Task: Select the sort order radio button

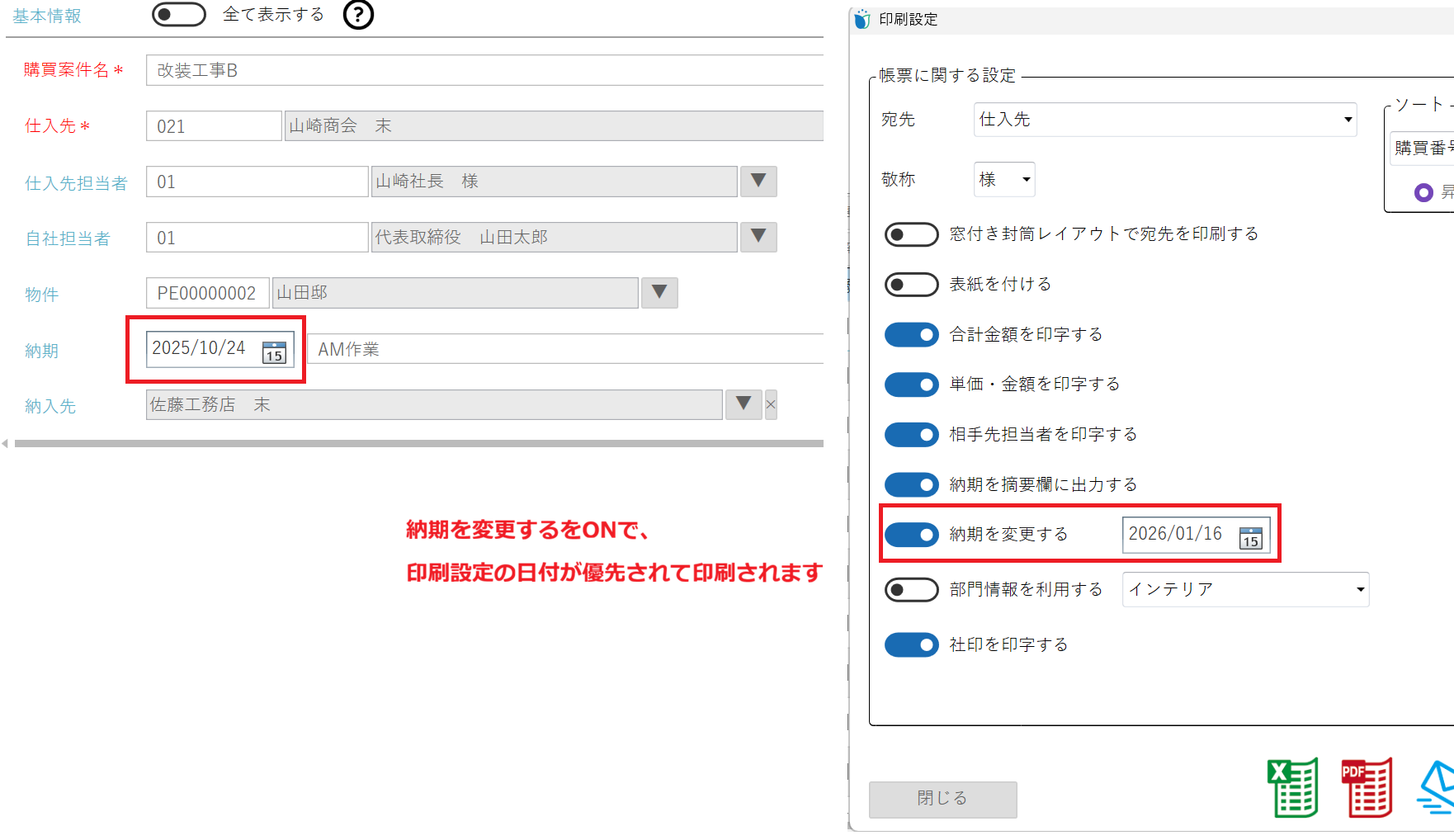Action: (x=1423, y=192)
